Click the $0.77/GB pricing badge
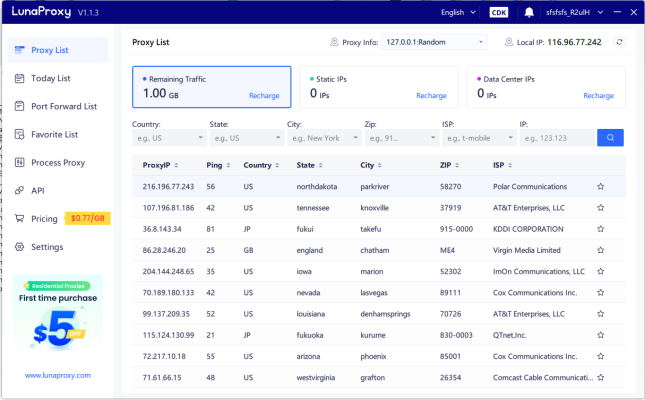 coord(87,218)
